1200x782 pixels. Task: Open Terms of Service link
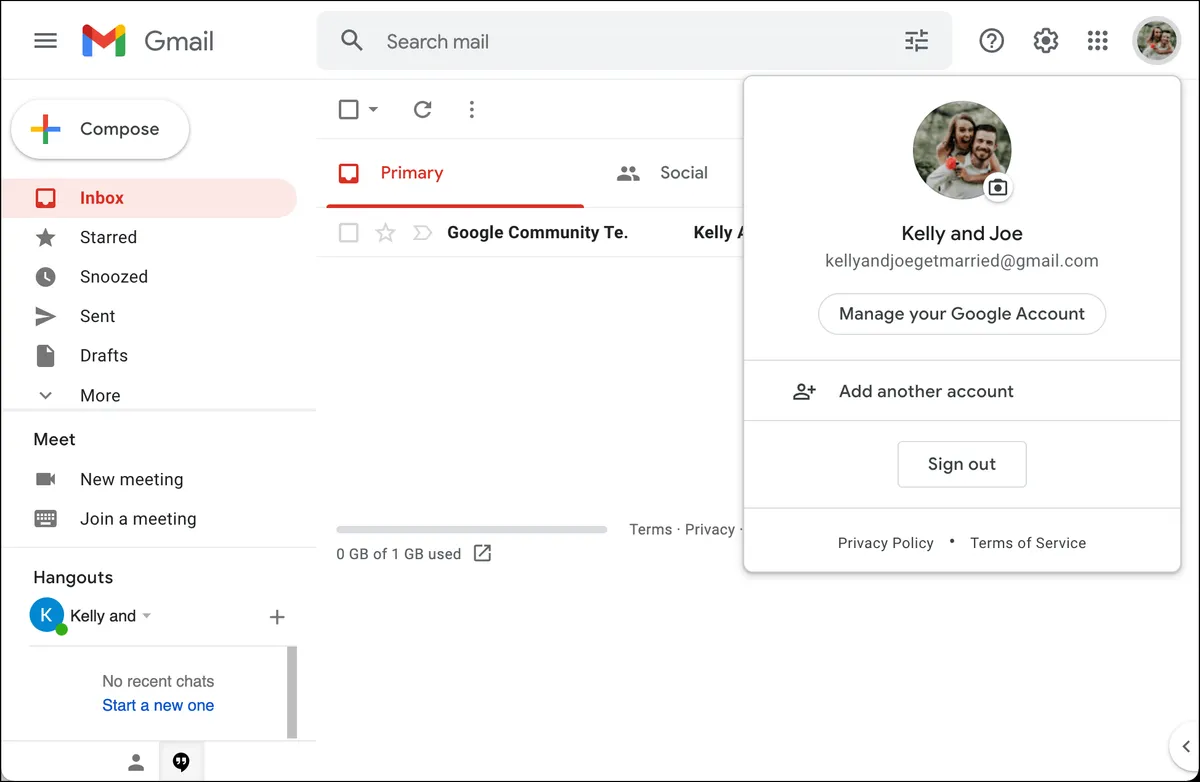[1028, 543]
